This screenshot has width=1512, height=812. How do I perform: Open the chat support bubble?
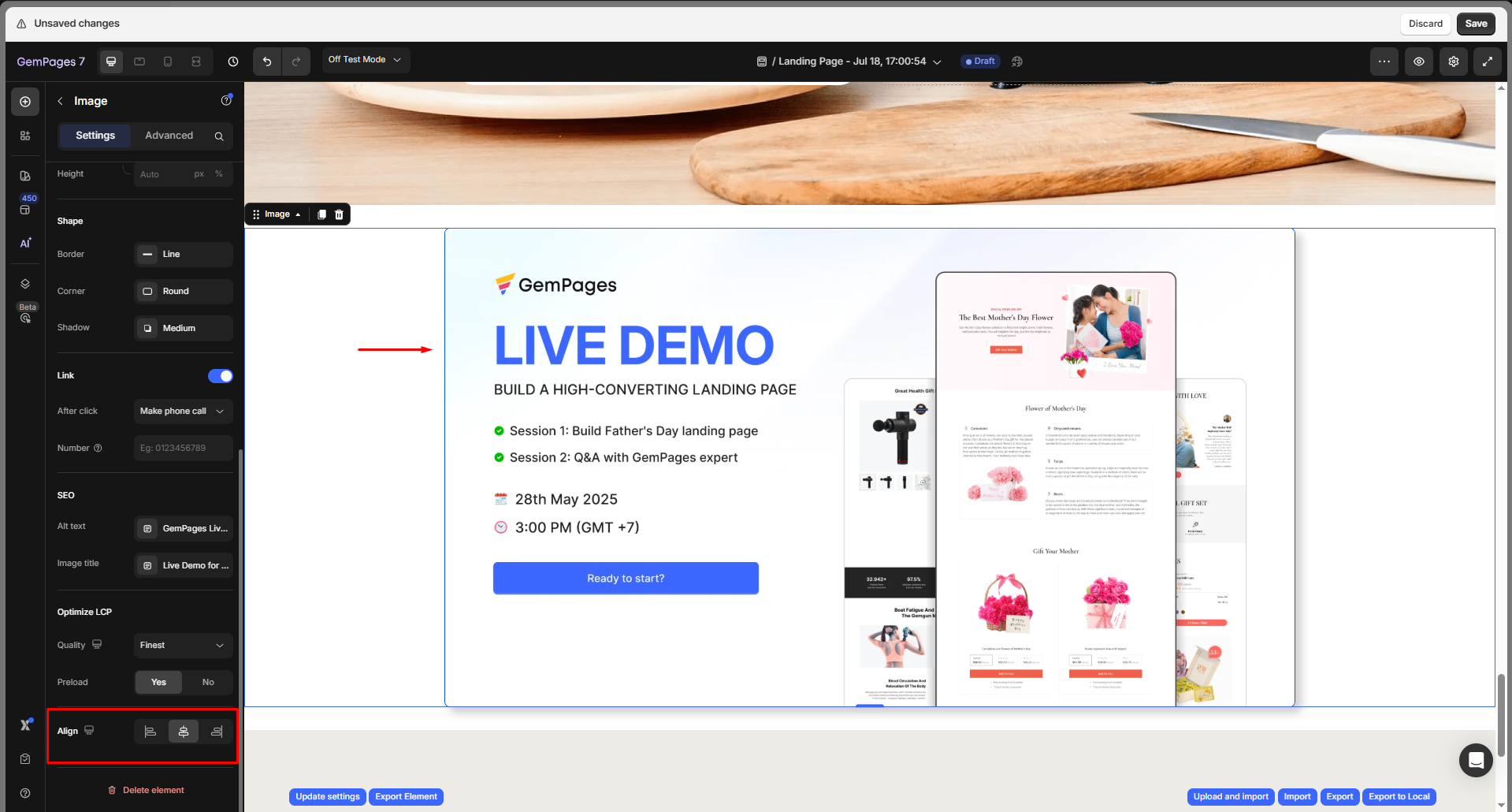[1475, 760]
